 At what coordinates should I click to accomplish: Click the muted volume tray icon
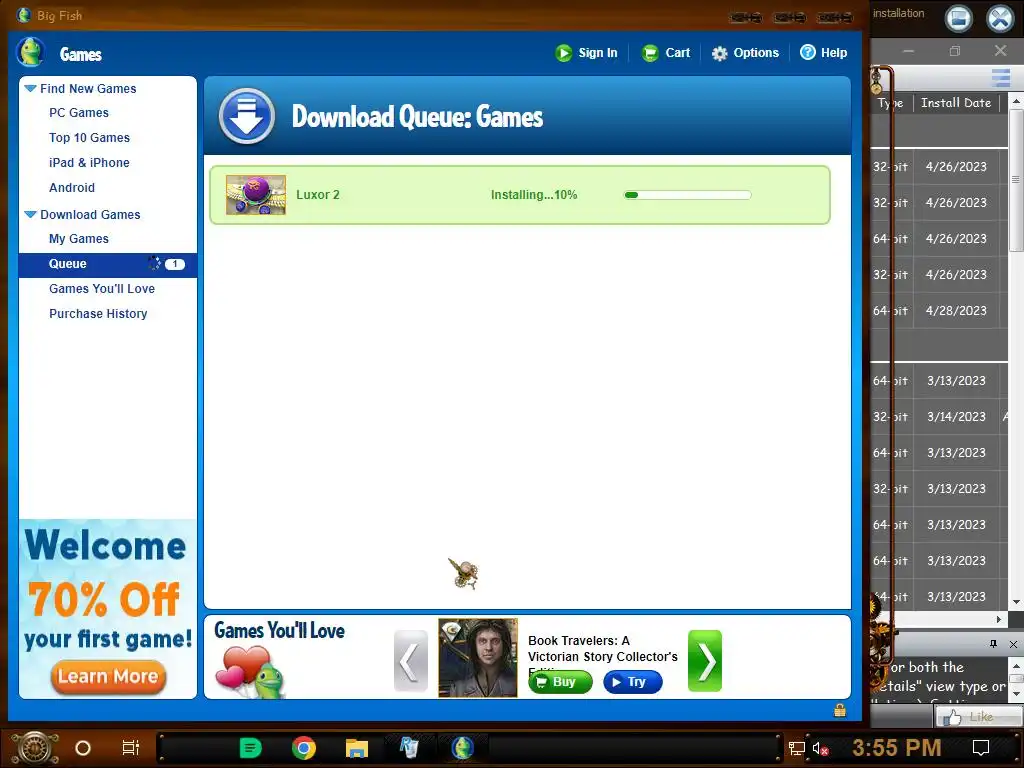820,748
